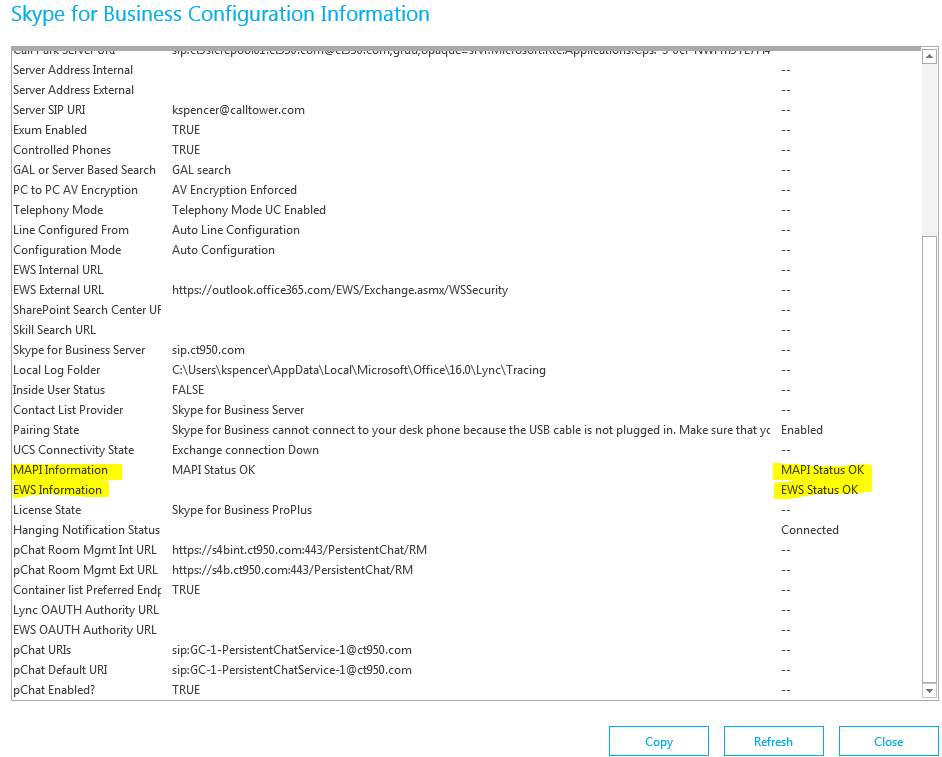Select Container list Preferred Endpoint label
Viewport: 942px width, 757px height.
click(x=87, y=589)
